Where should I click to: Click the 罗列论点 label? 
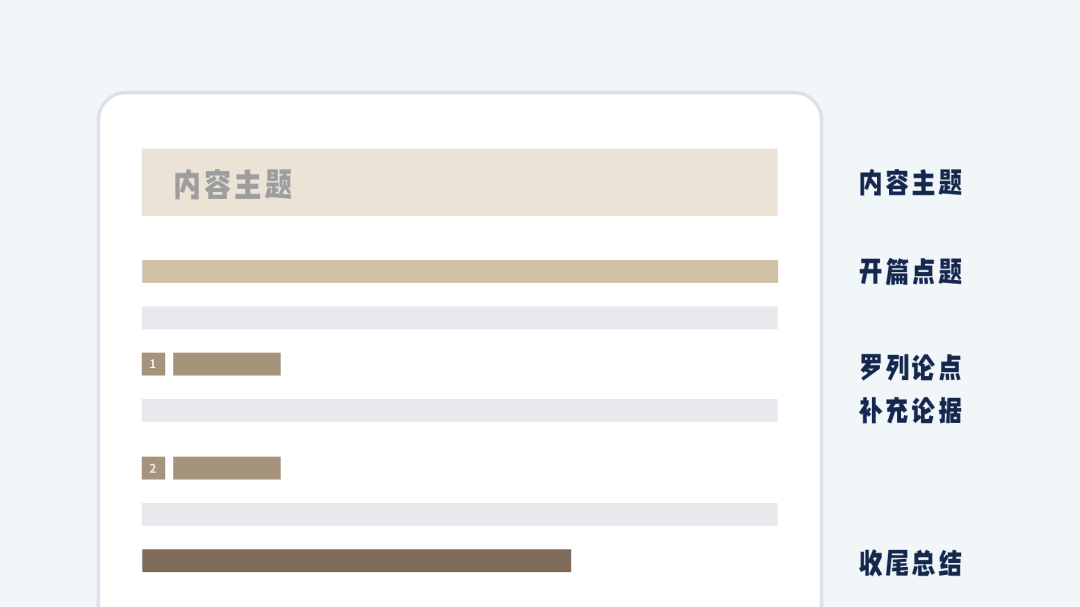(910, 367)
